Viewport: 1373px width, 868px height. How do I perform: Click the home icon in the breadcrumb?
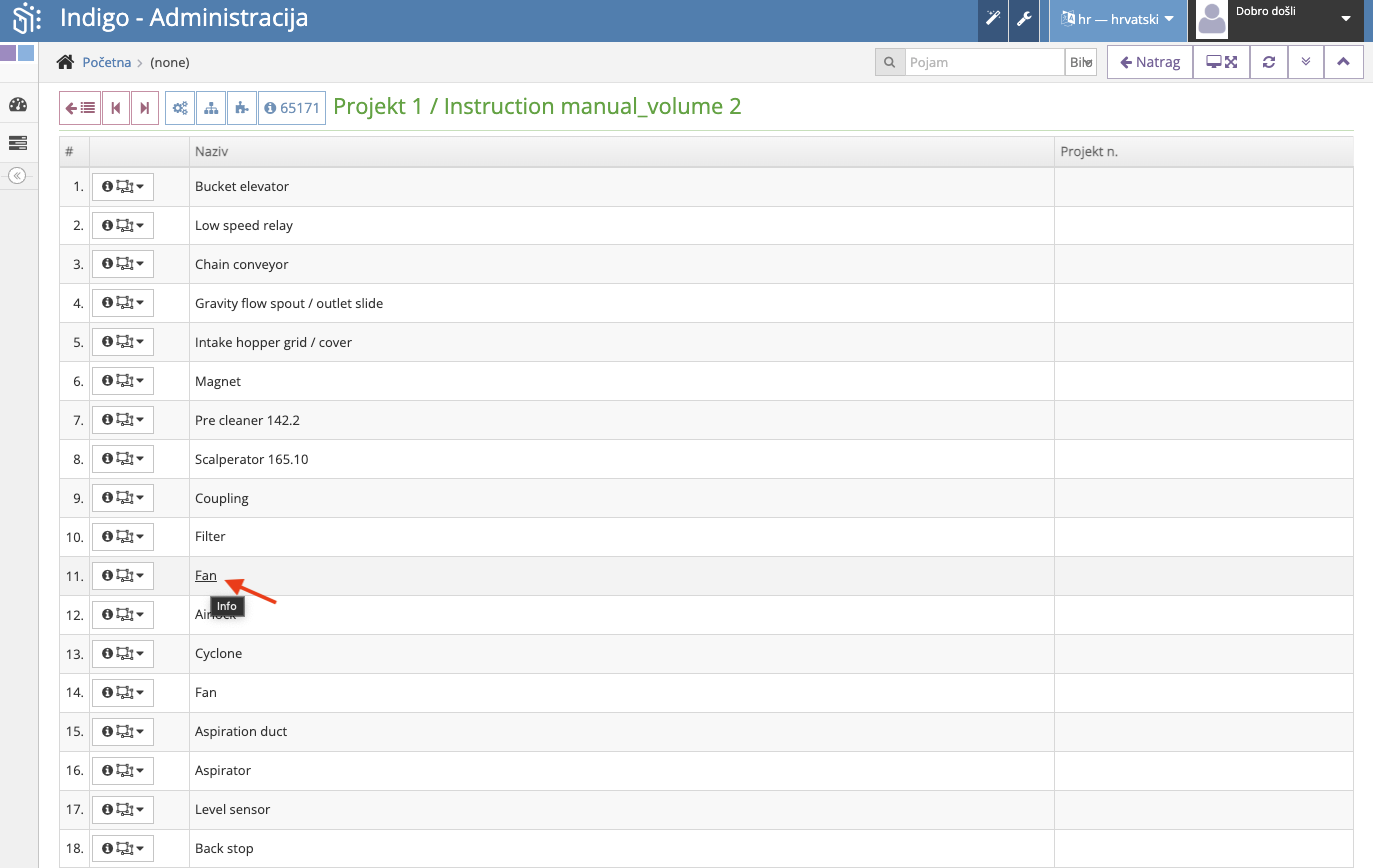click(x=66, y=62)
